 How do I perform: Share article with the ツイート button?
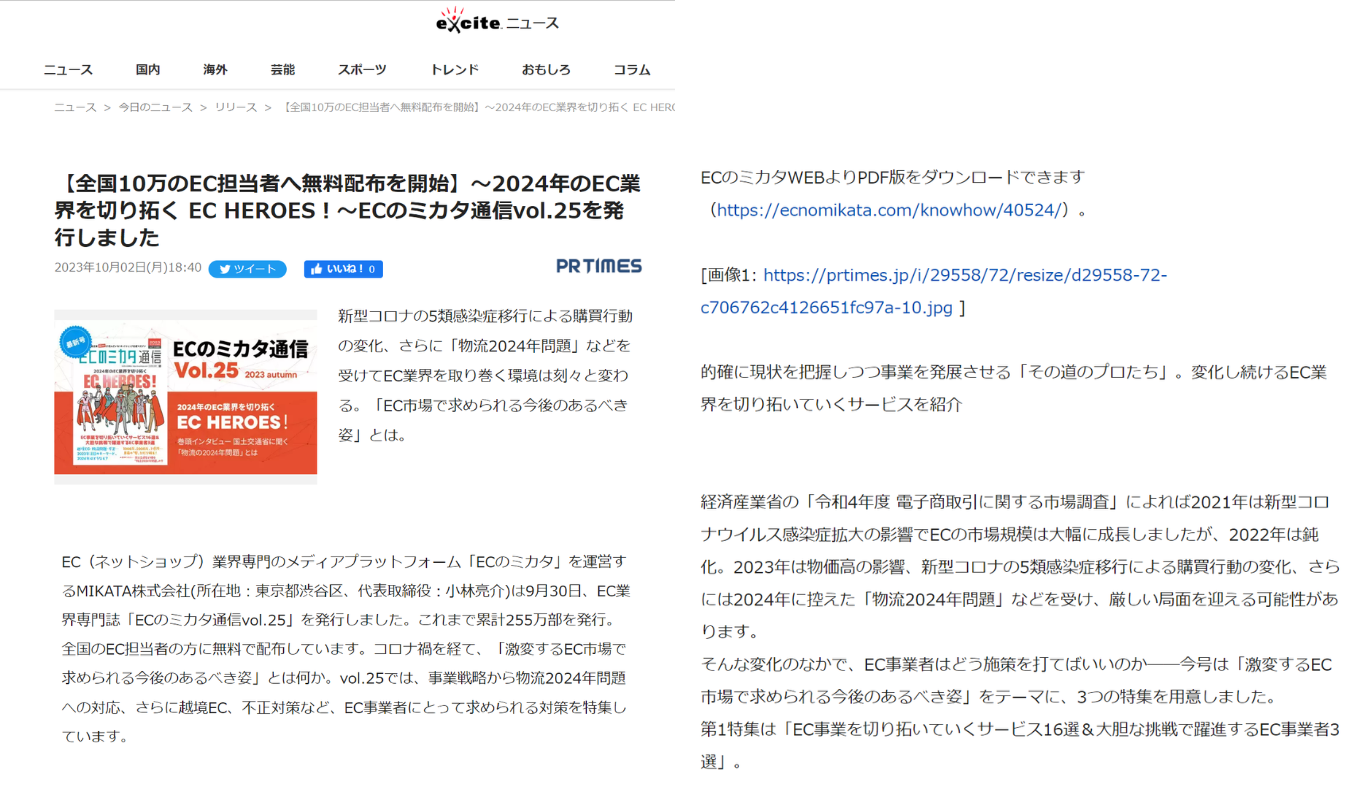tap(247, 269)
